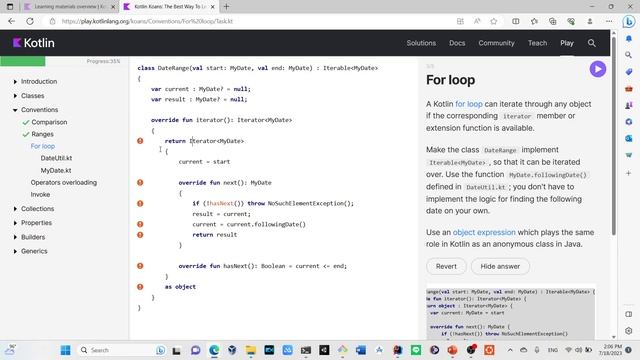
Task: Close the Kotlin Koans browser tab
Action: coord(213,7)
